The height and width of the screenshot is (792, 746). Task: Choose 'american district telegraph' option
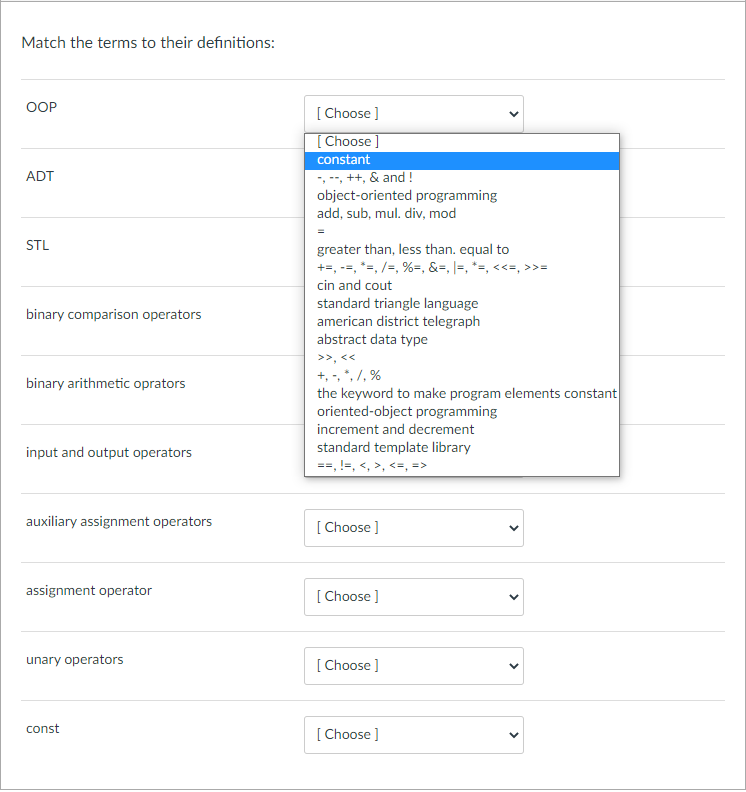399,322
